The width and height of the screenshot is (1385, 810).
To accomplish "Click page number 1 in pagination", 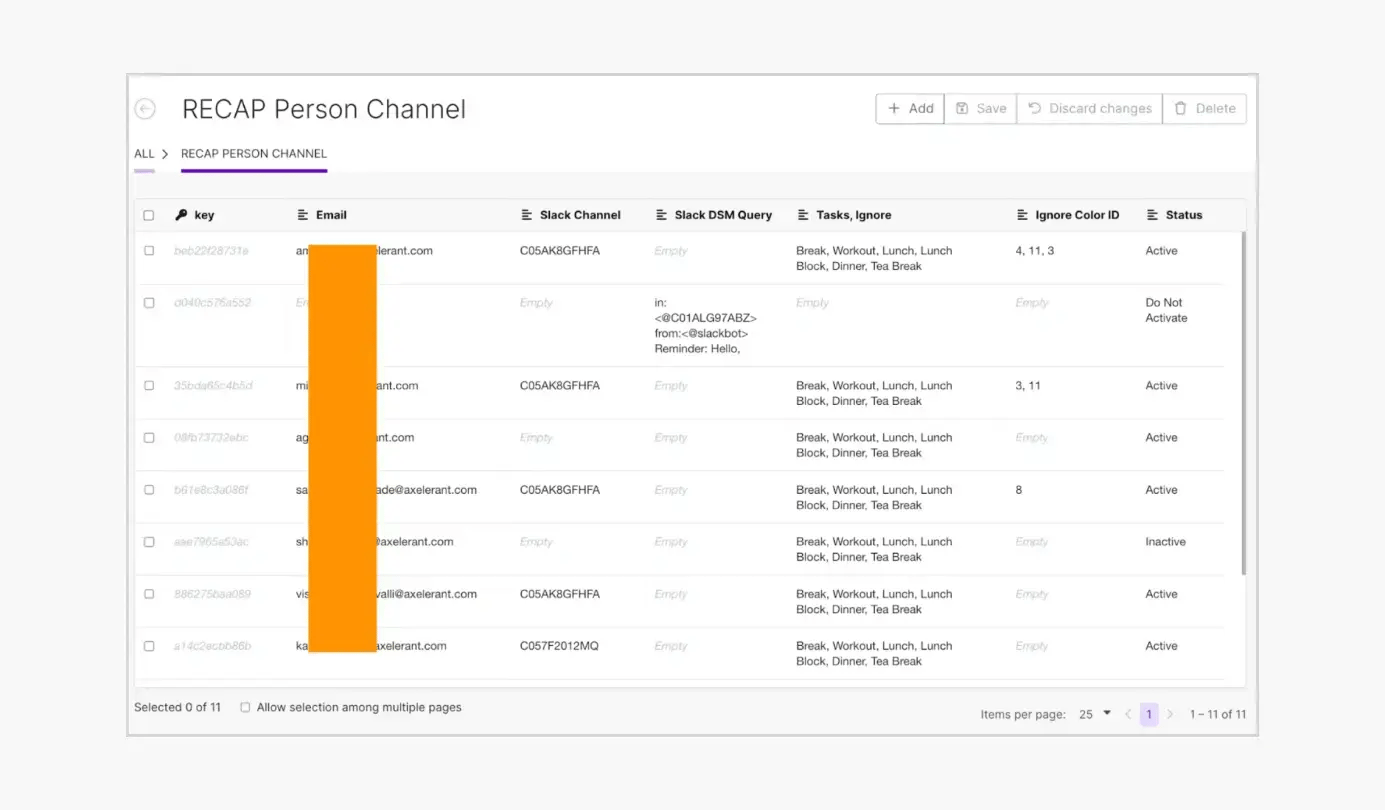I will [x=1149, y=714].
